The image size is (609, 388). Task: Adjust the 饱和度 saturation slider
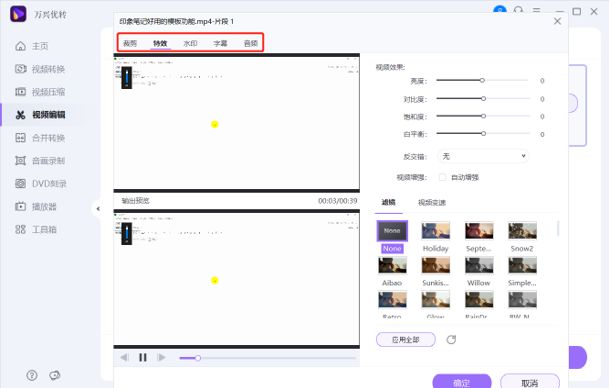[x=483, y=116]
